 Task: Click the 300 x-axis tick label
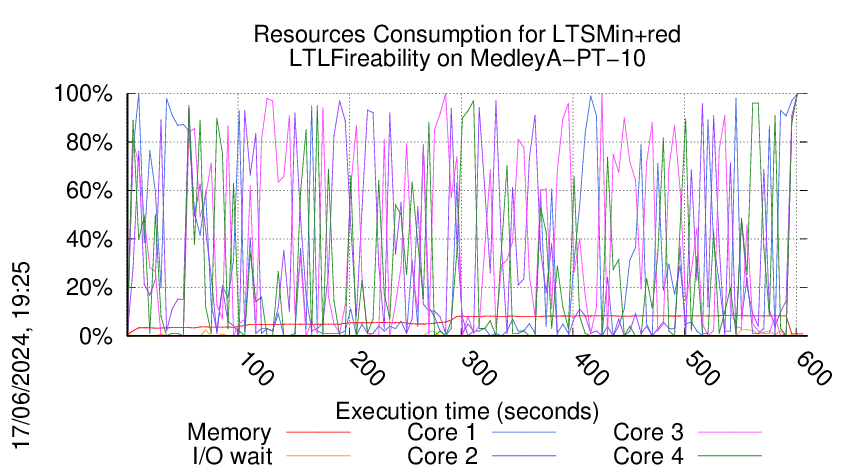[x=479, y=369]
